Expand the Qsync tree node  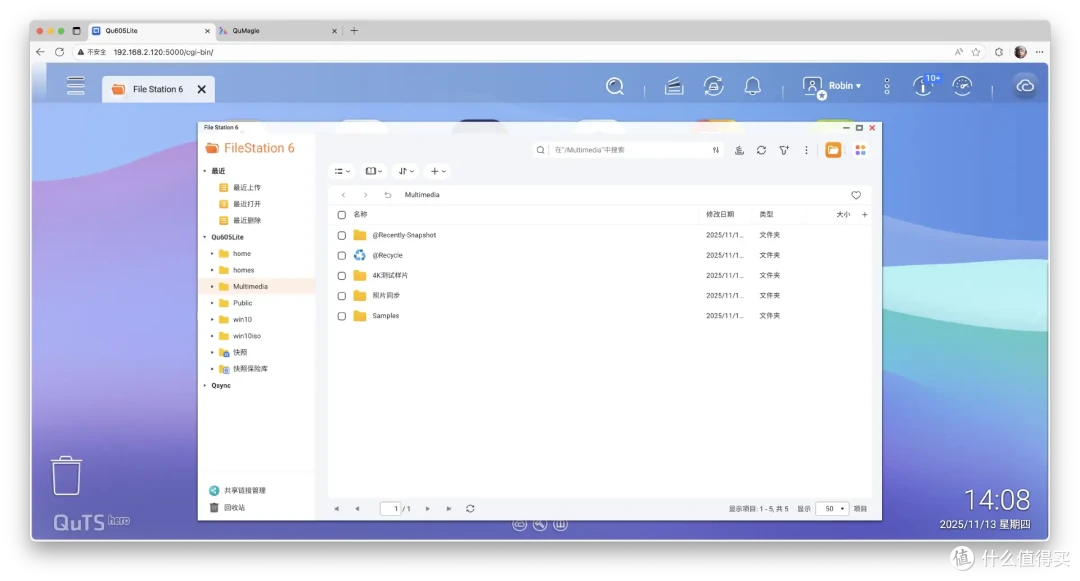tap(205, 385)
